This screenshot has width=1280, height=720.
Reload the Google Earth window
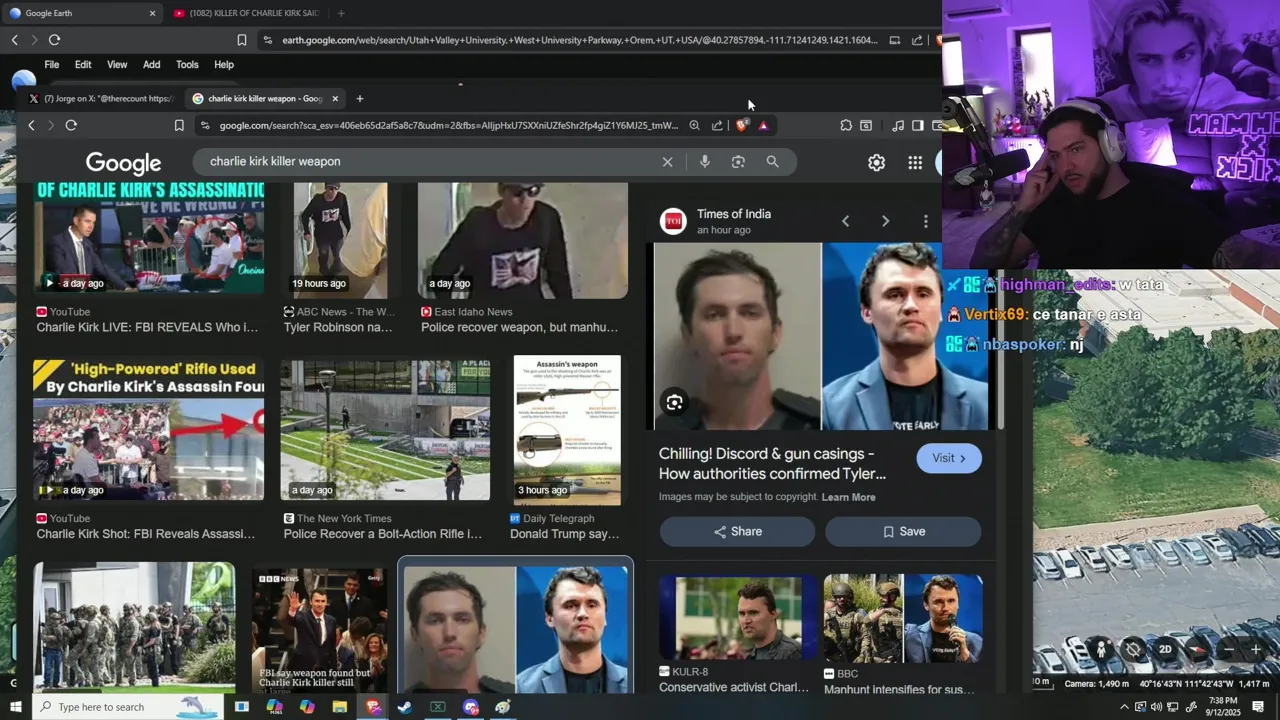click(x=54, y=40)
